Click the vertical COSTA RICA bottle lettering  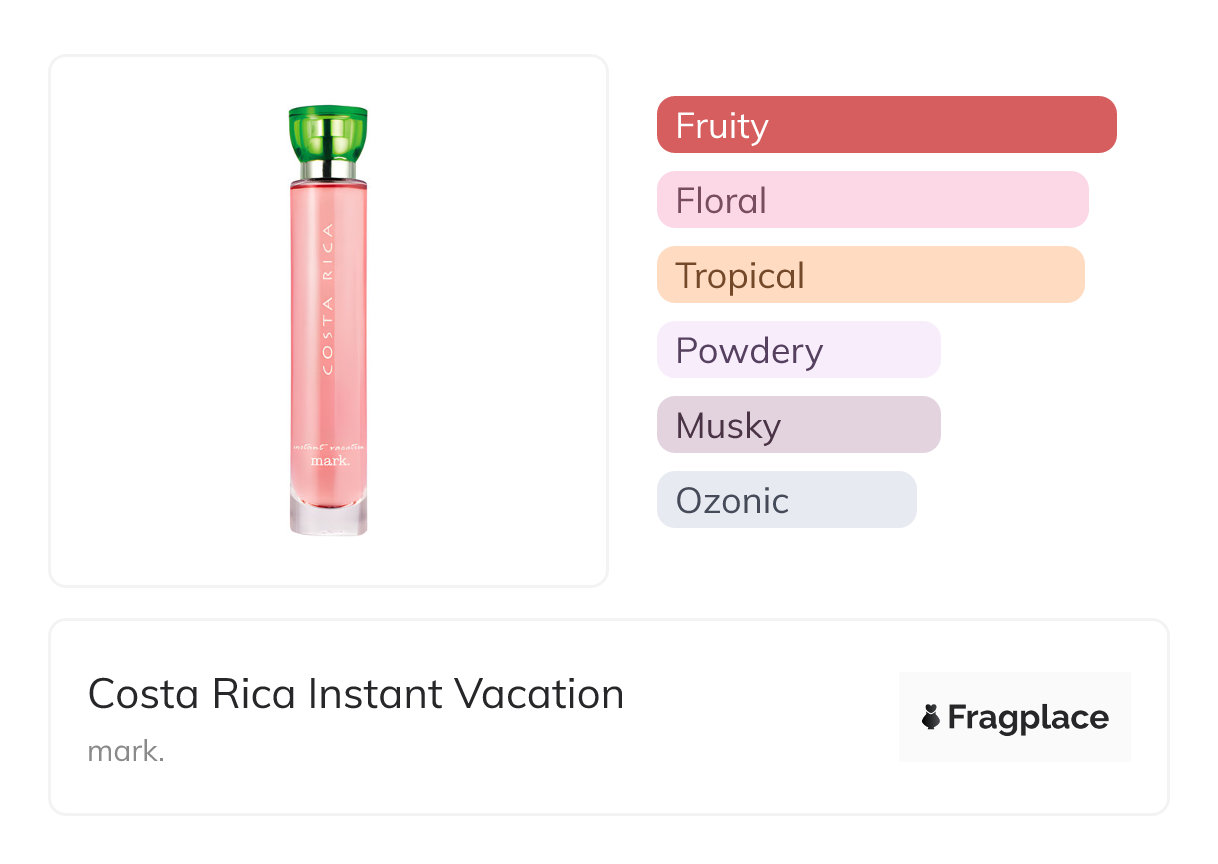pyautogui.click(x=329, y=298)
